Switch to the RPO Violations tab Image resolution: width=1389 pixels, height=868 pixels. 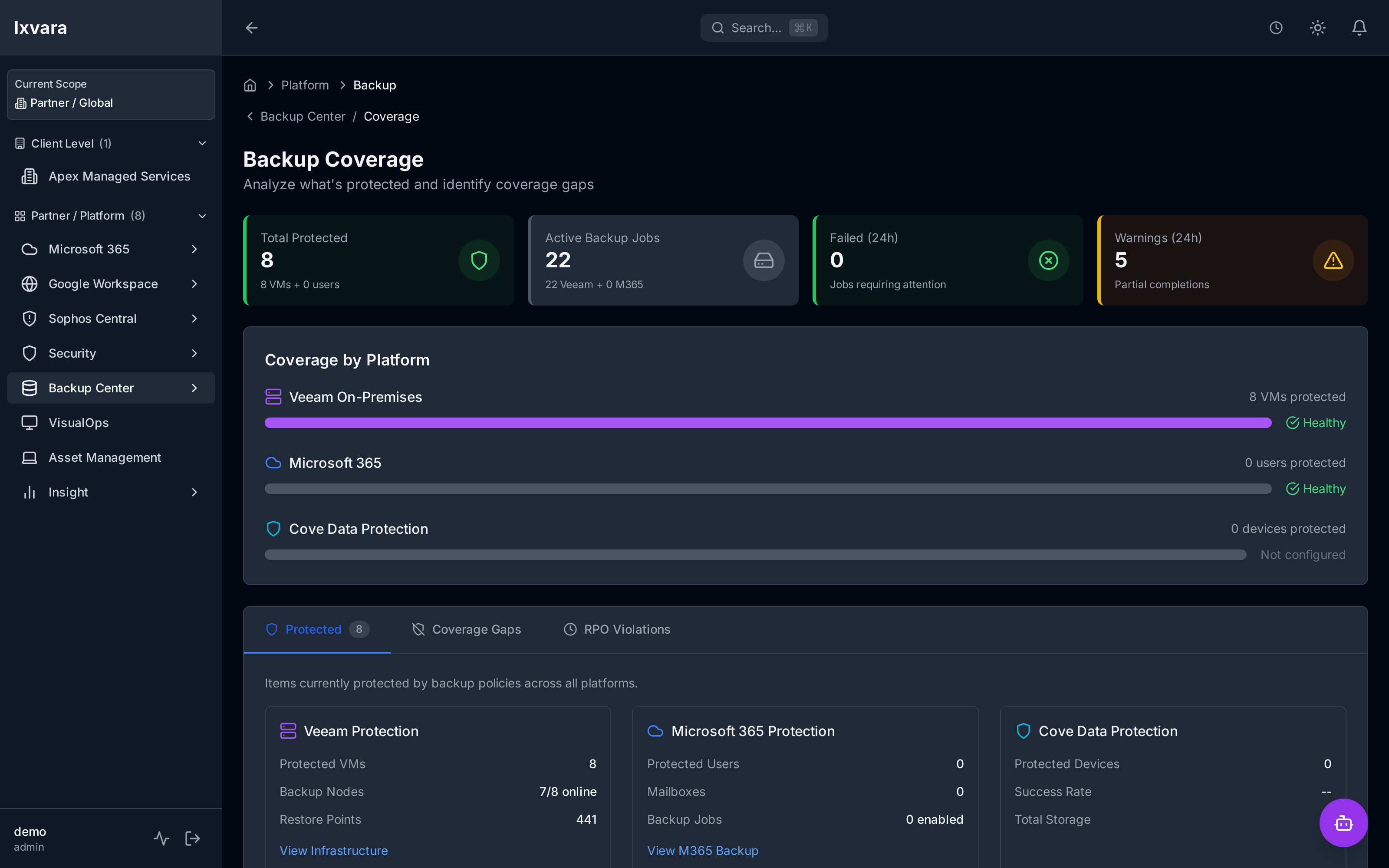(617, 630)
